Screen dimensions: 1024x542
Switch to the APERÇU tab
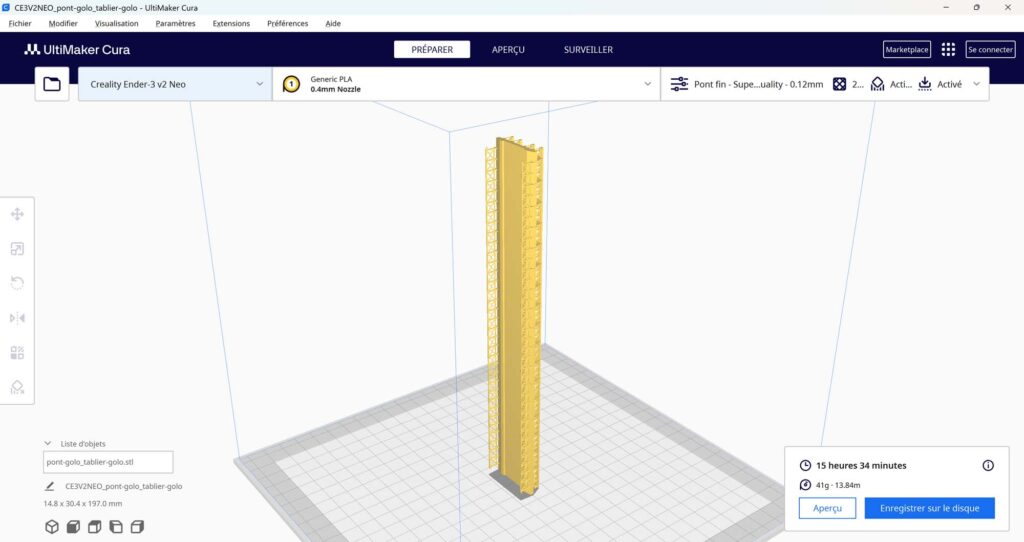(508, 49)
